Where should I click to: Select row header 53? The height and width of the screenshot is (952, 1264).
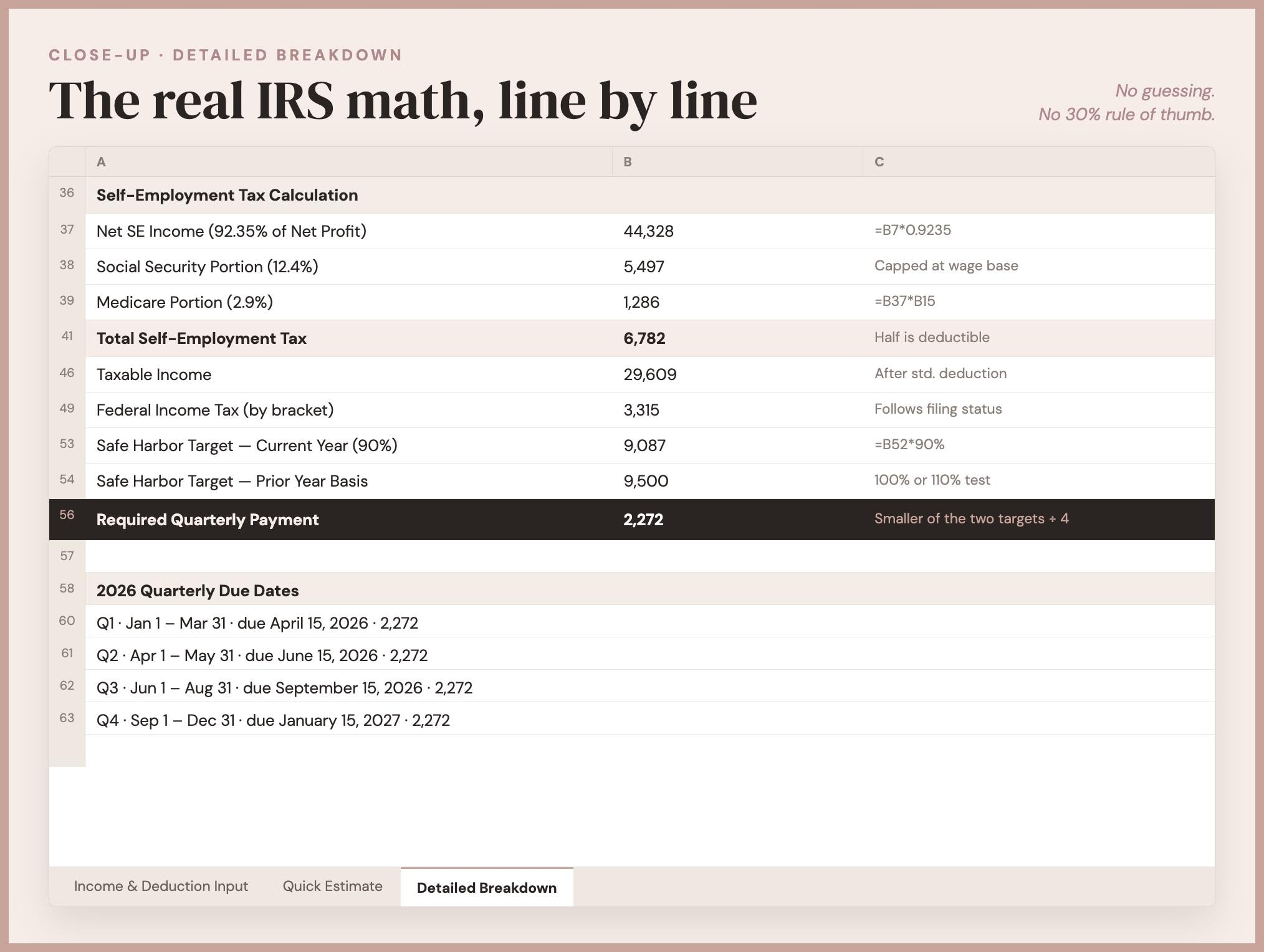[67, 444]
